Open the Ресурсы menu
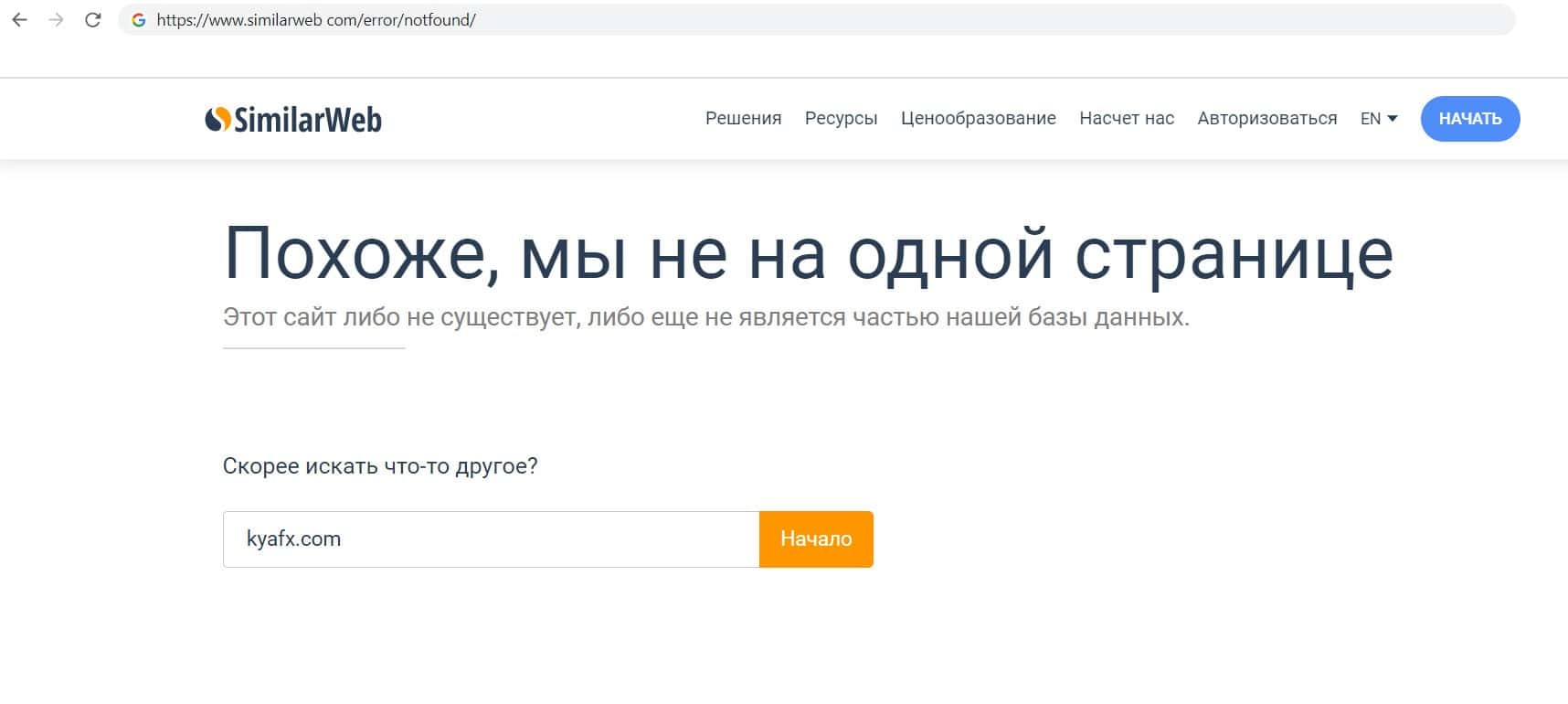This screenshot has width=1568, height=704. click(841, 118)
